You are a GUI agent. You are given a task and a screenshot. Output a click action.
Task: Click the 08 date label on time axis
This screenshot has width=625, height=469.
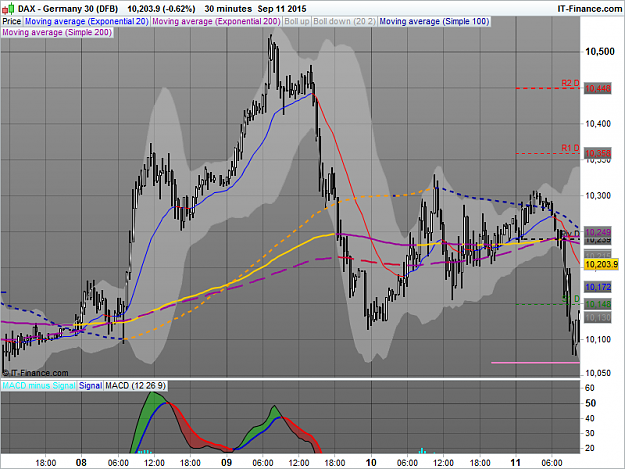click(81, 463)
